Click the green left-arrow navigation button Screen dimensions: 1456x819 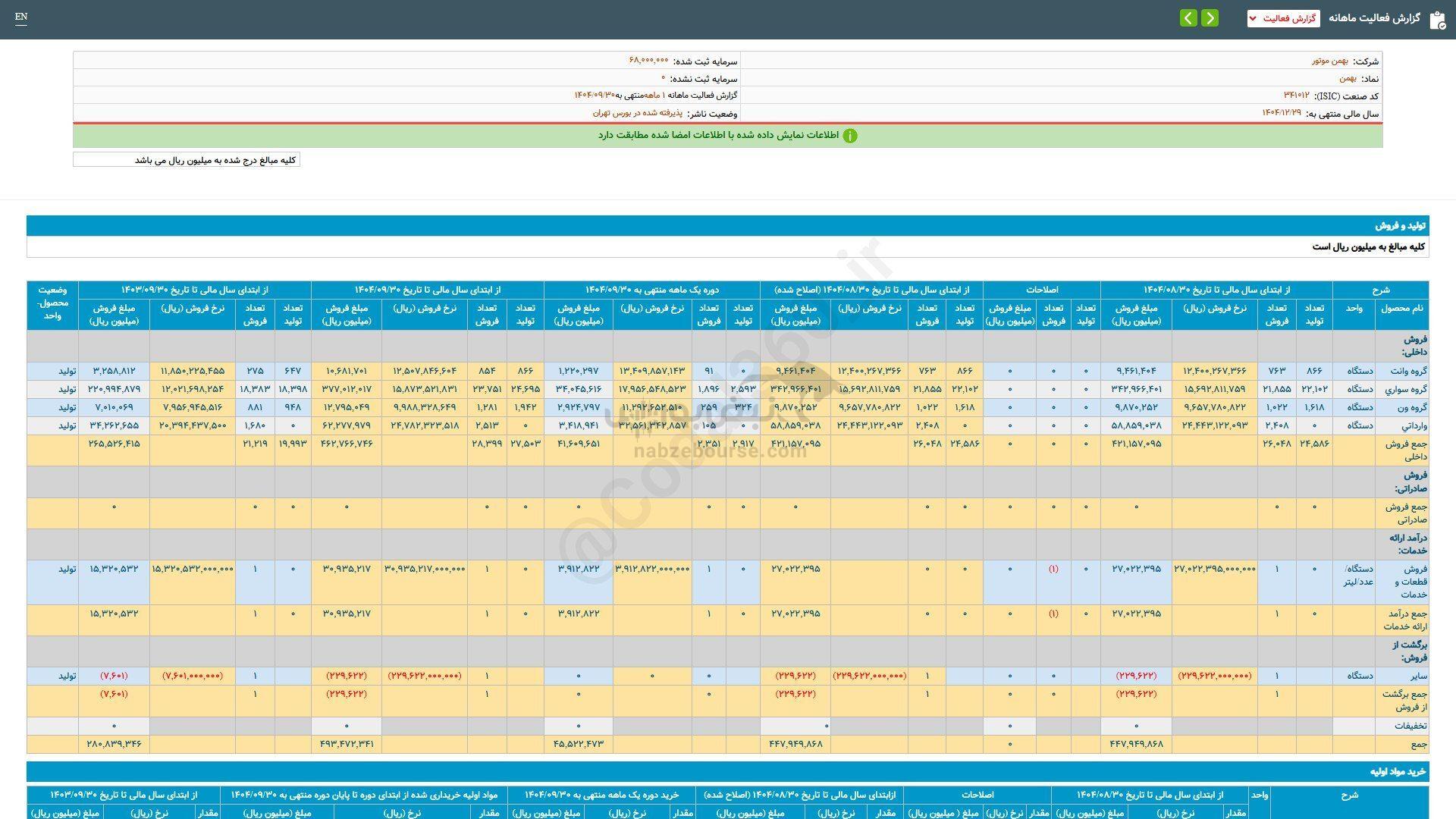pos(1188,18)
